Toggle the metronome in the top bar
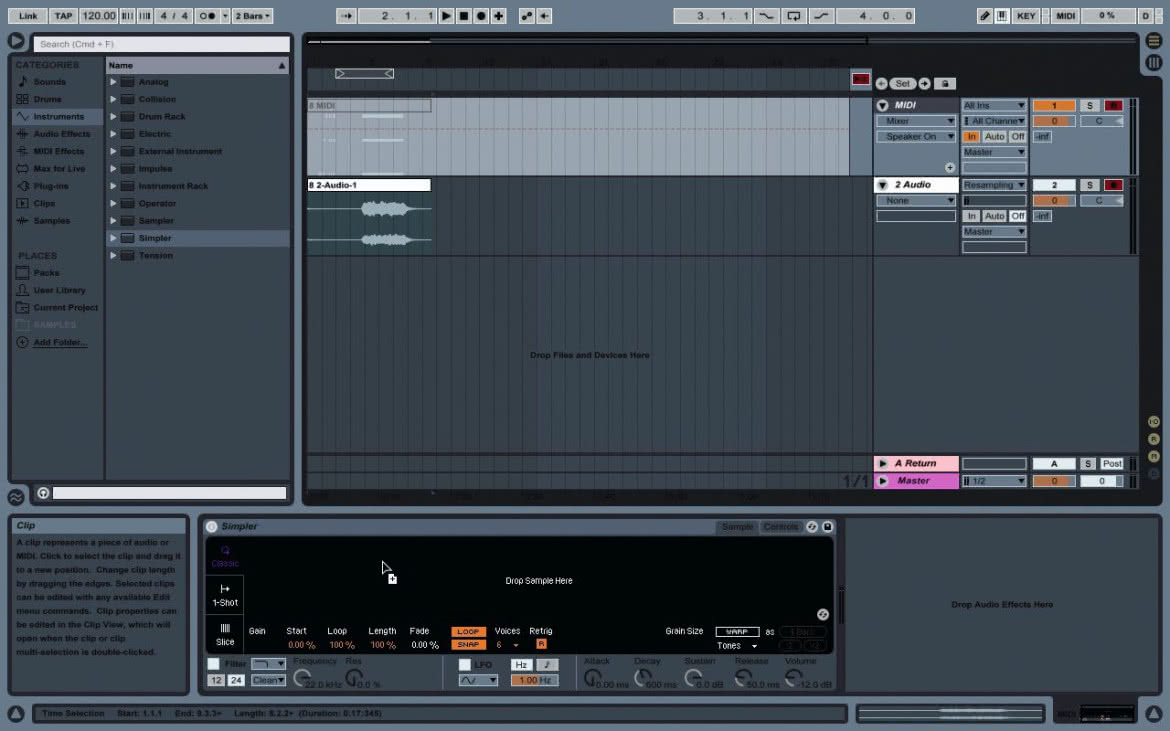Screen dimensions: 1170x731 207,16
